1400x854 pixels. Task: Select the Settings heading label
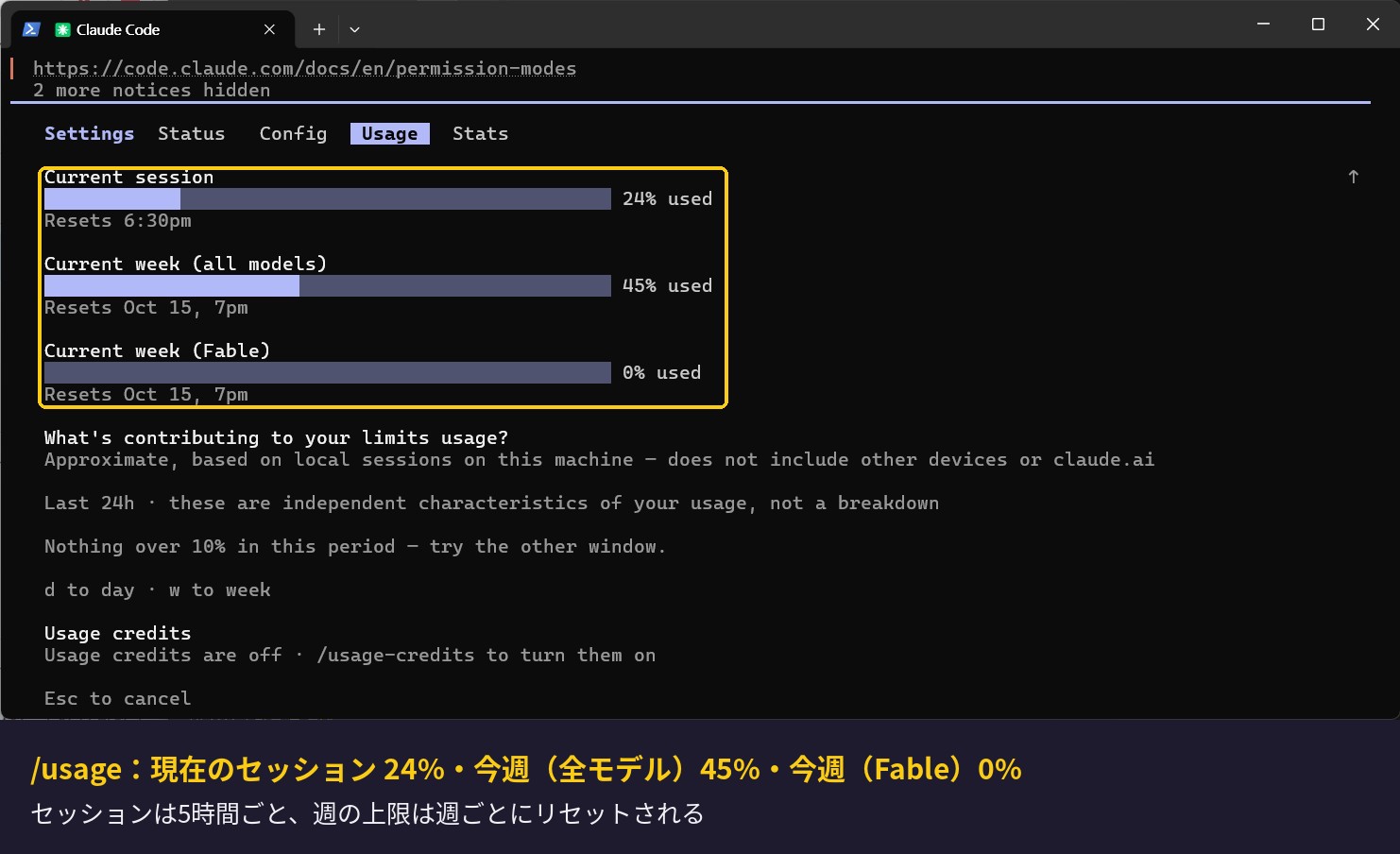(89, 133)
